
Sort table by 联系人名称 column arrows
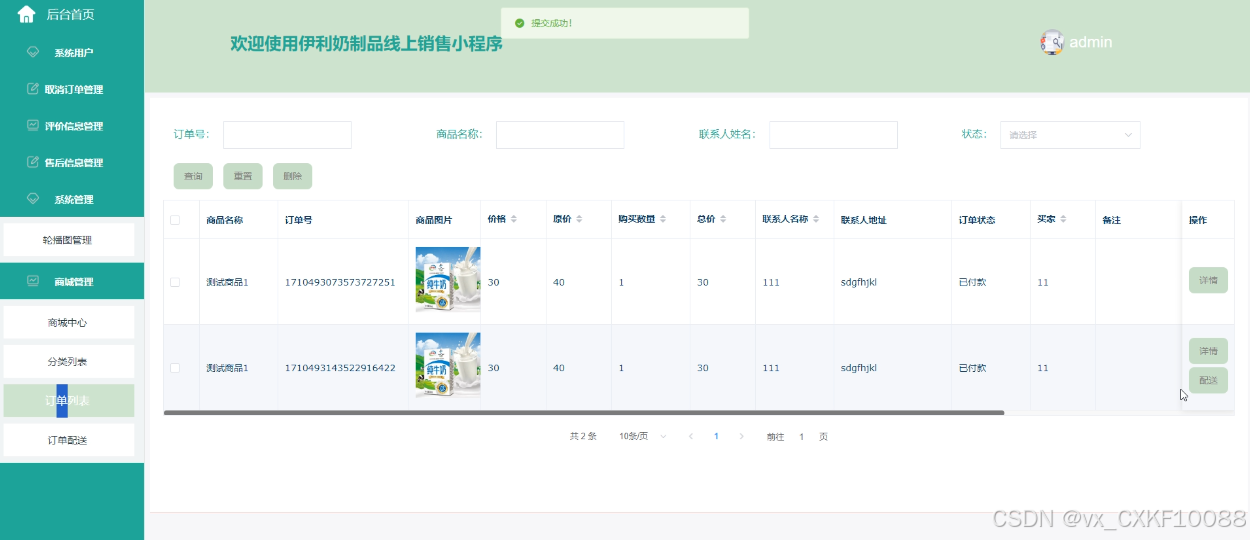816,219
